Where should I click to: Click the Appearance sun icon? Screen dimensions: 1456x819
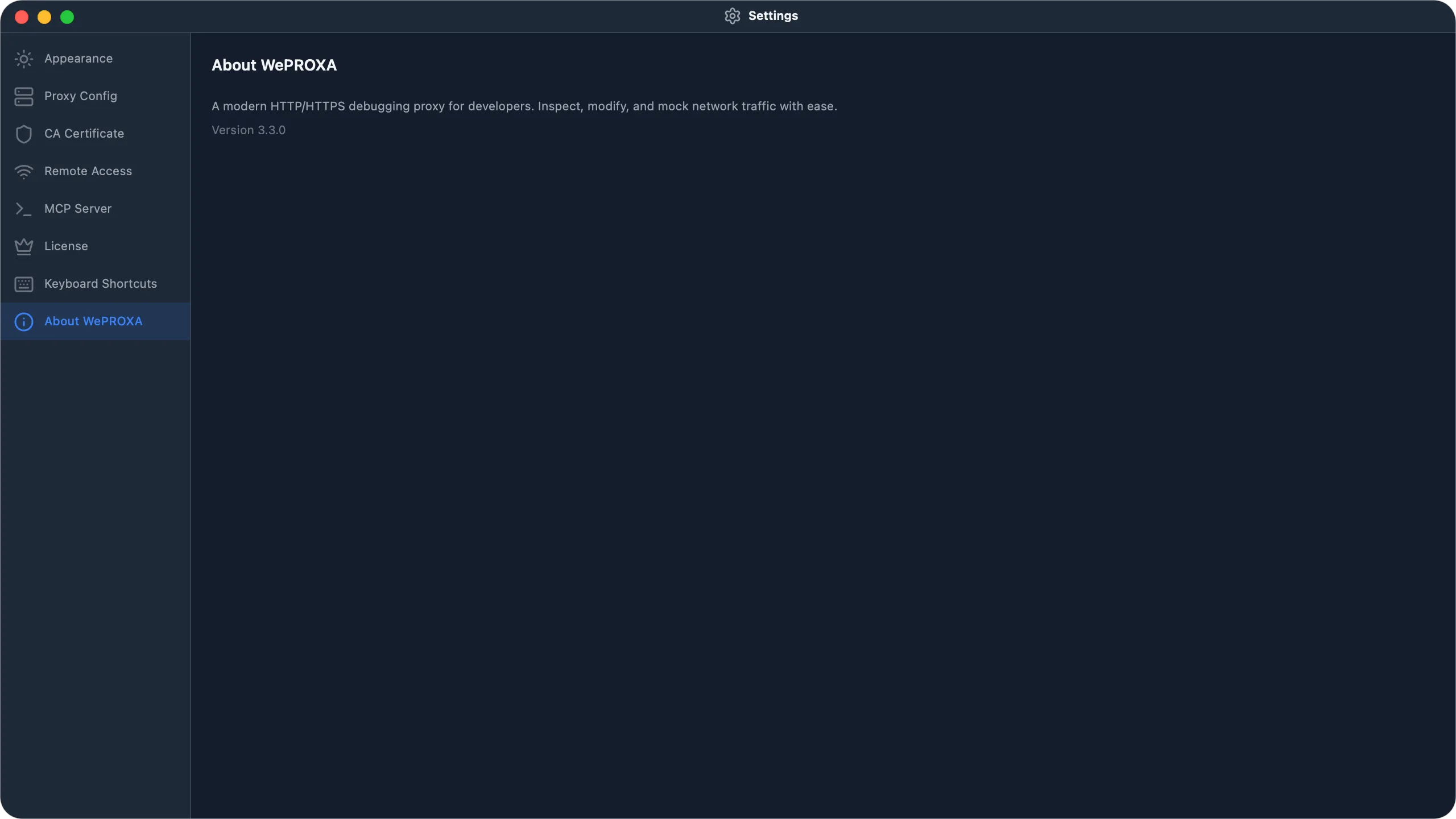coord(23,59)
